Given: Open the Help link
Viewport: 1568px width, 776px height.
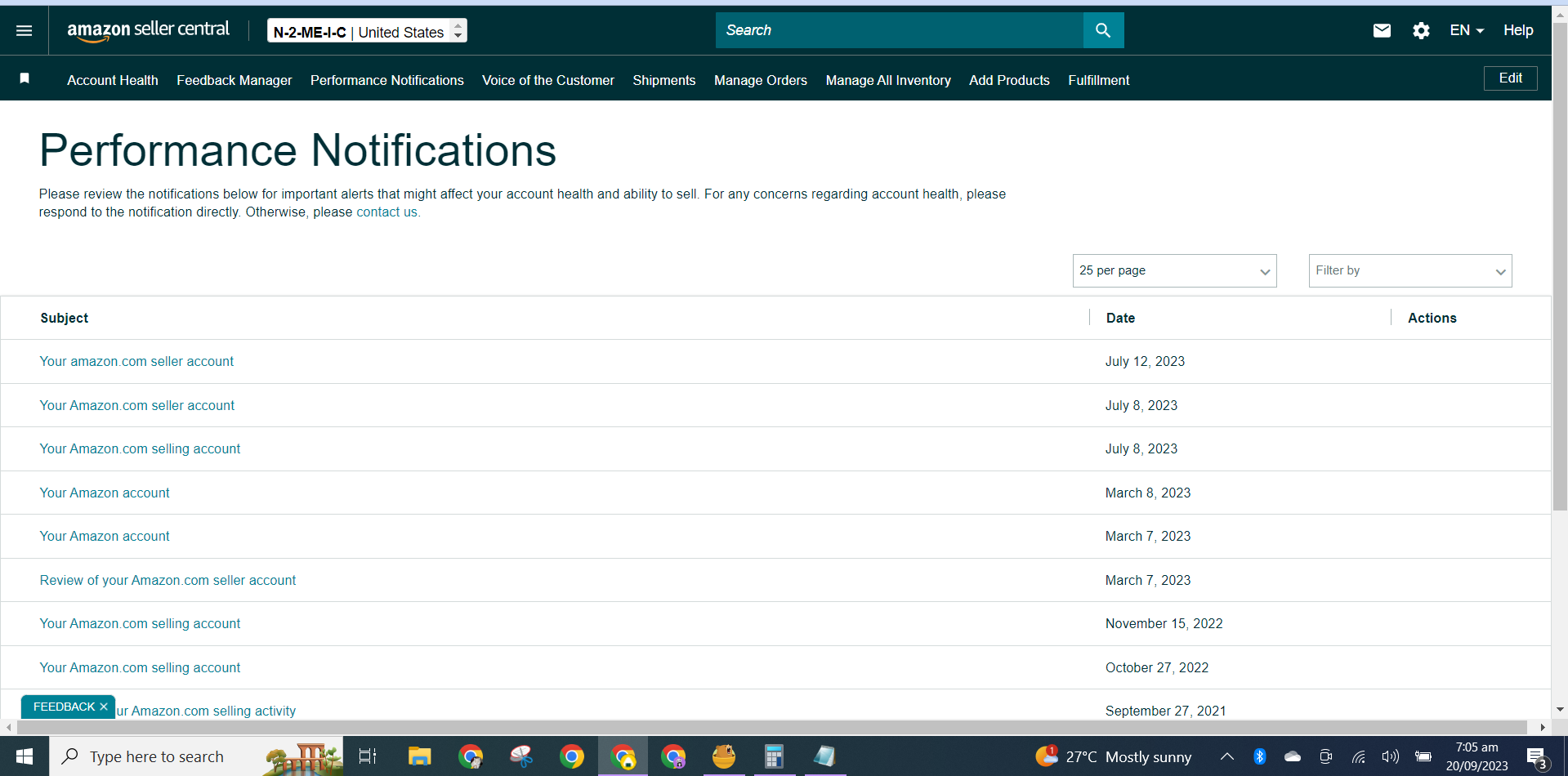Looking at the screenshot, I should (x=1518, y=30).
